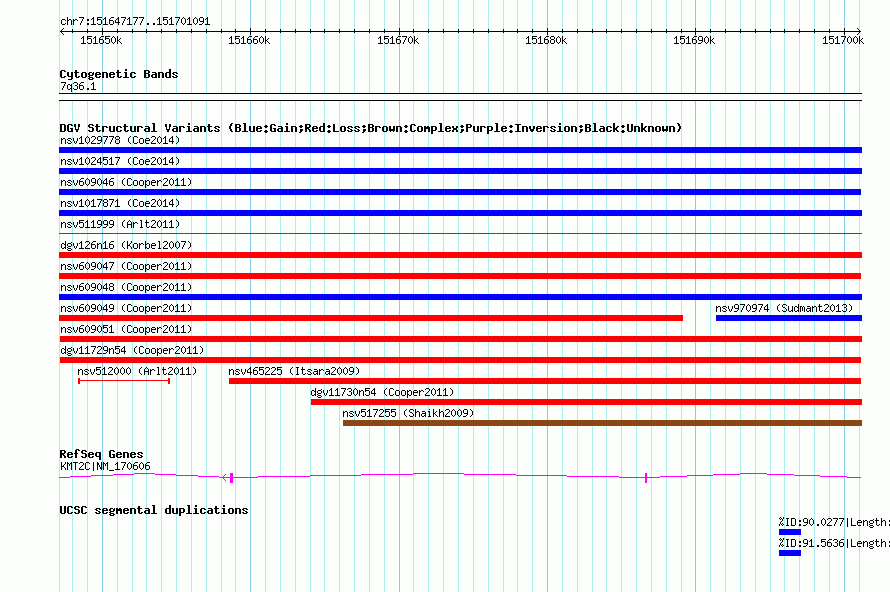Click the nsv512000 (Arlt2011) label
This screenshot has width=890, height=592.
[x=137, y=371]
